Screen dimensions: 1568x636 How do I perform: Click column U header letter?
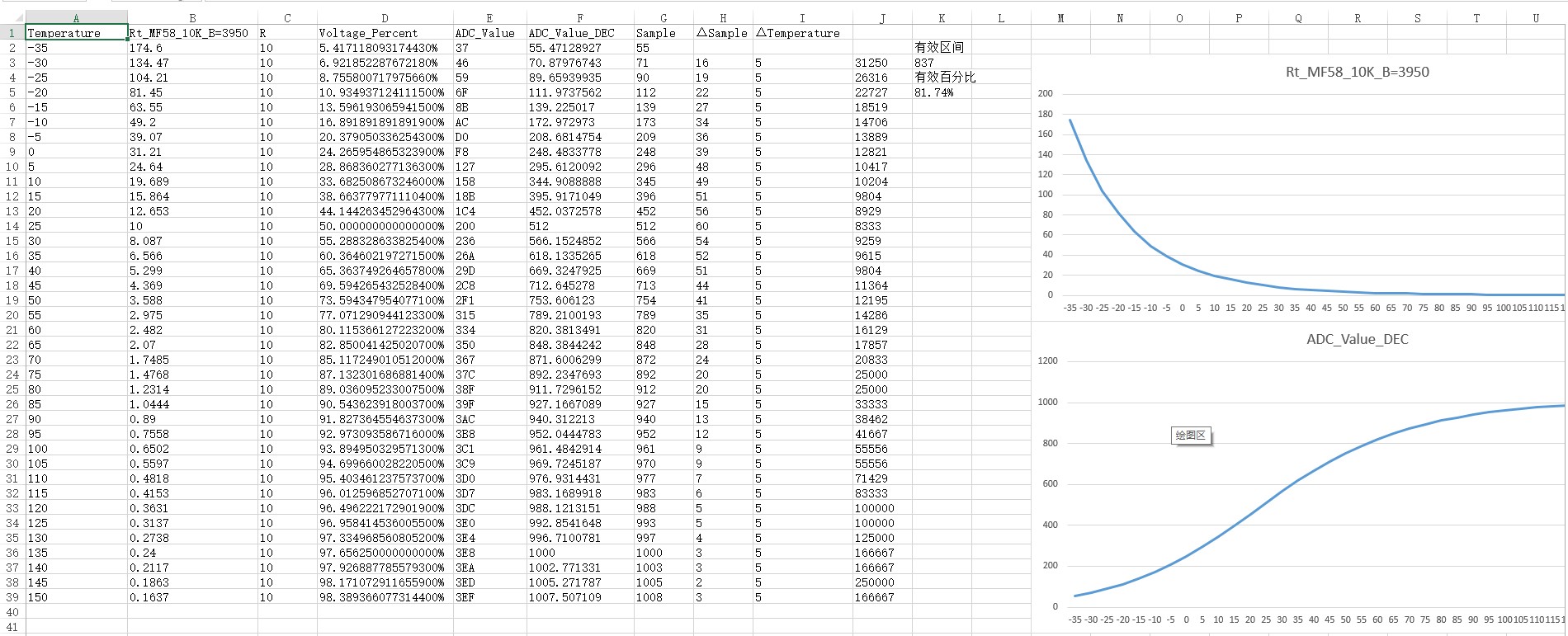[x=1536, y=18]
